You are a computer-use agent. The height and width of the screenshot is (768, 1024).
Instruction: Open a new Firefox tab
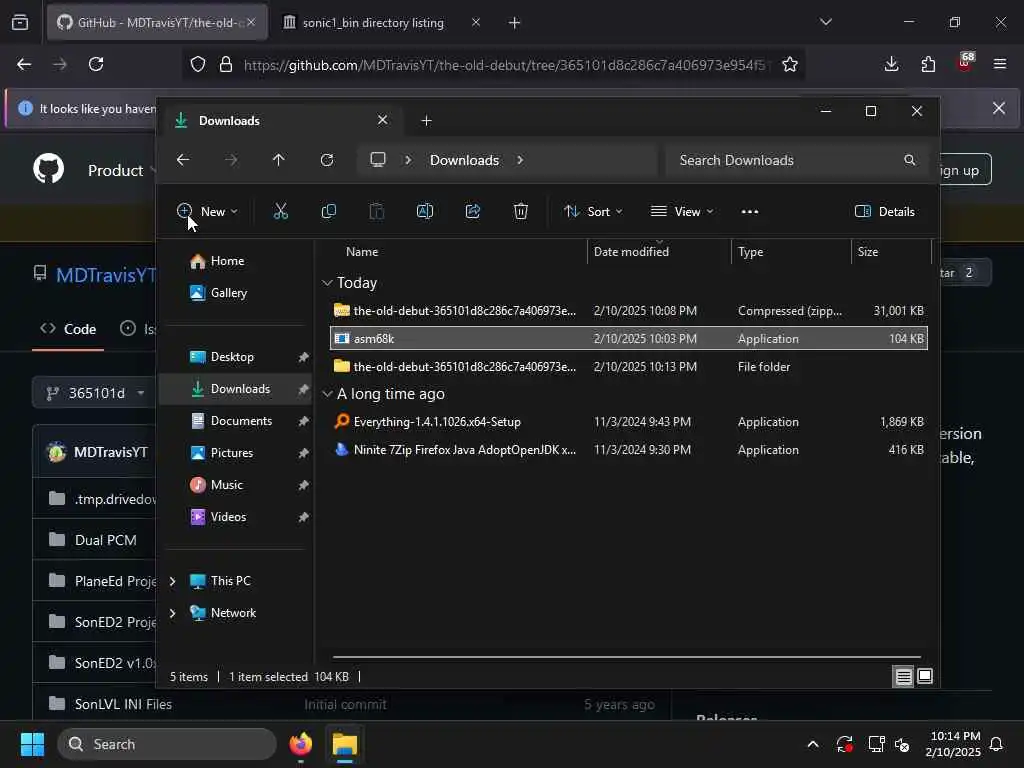point(515,23)
